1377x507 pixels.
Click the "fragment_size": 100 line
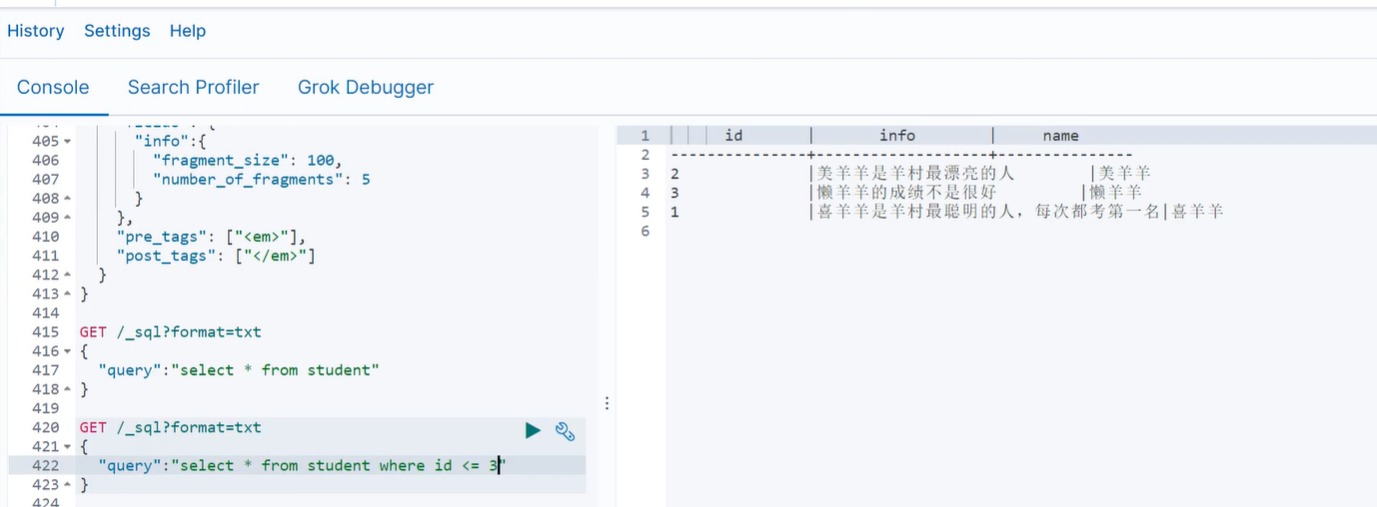pyautogui.click(x=247, y=161)
